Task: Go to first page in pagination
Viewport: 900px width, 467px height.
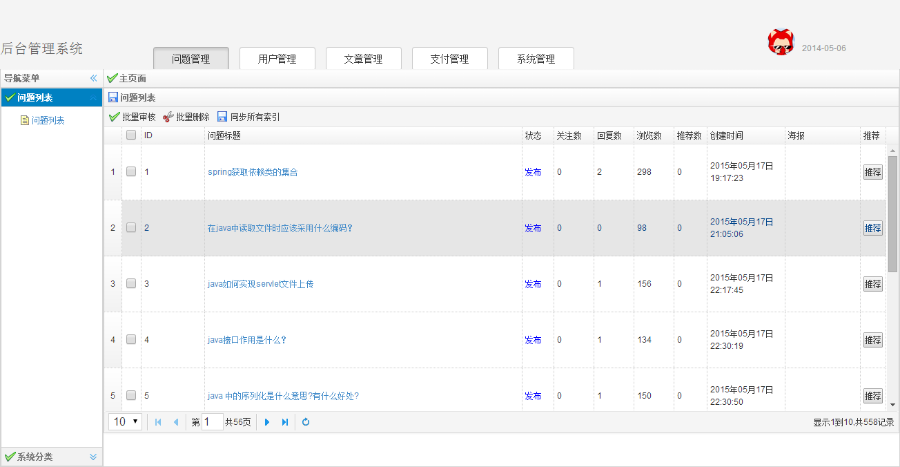Action: [158, 422]
